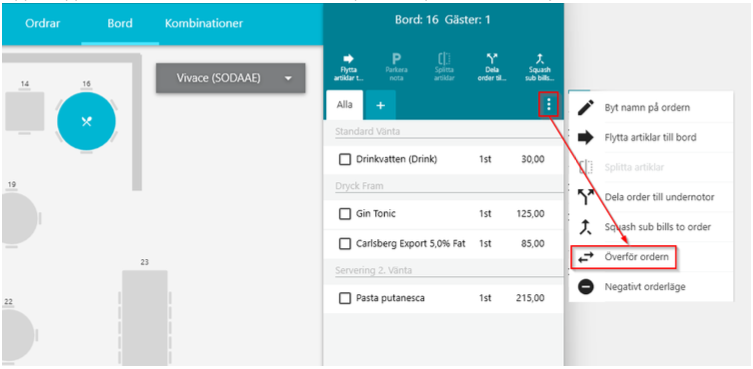Click the swap arrows icon beside Överför ordern
753x369 pixels.
coord(585,257)
